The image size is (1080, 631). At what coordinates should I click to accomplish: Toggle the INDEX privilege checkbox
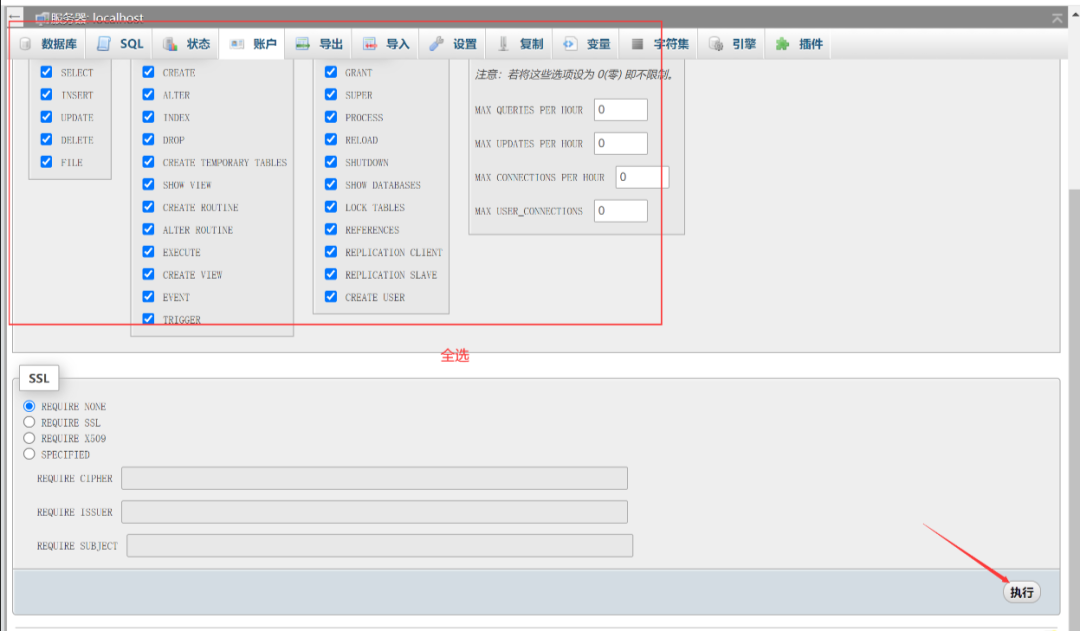pos(148,117)
